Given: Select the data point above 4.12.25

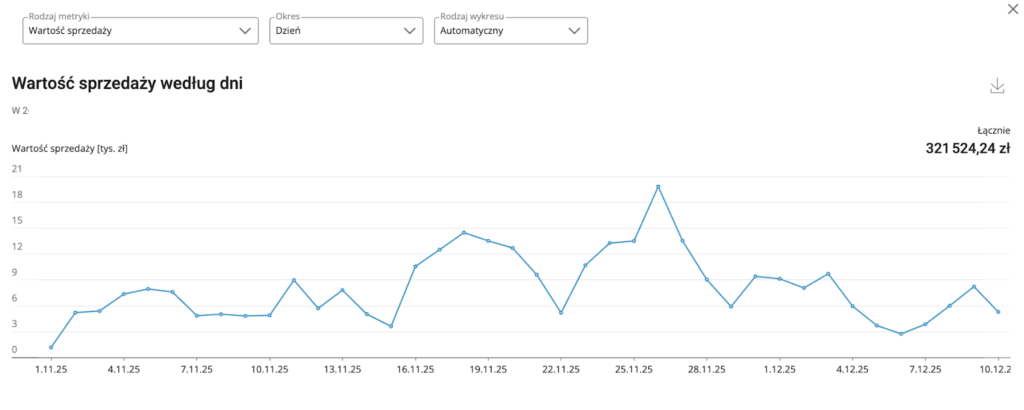Looking at the screenshot, I should (x=852, y=306).
